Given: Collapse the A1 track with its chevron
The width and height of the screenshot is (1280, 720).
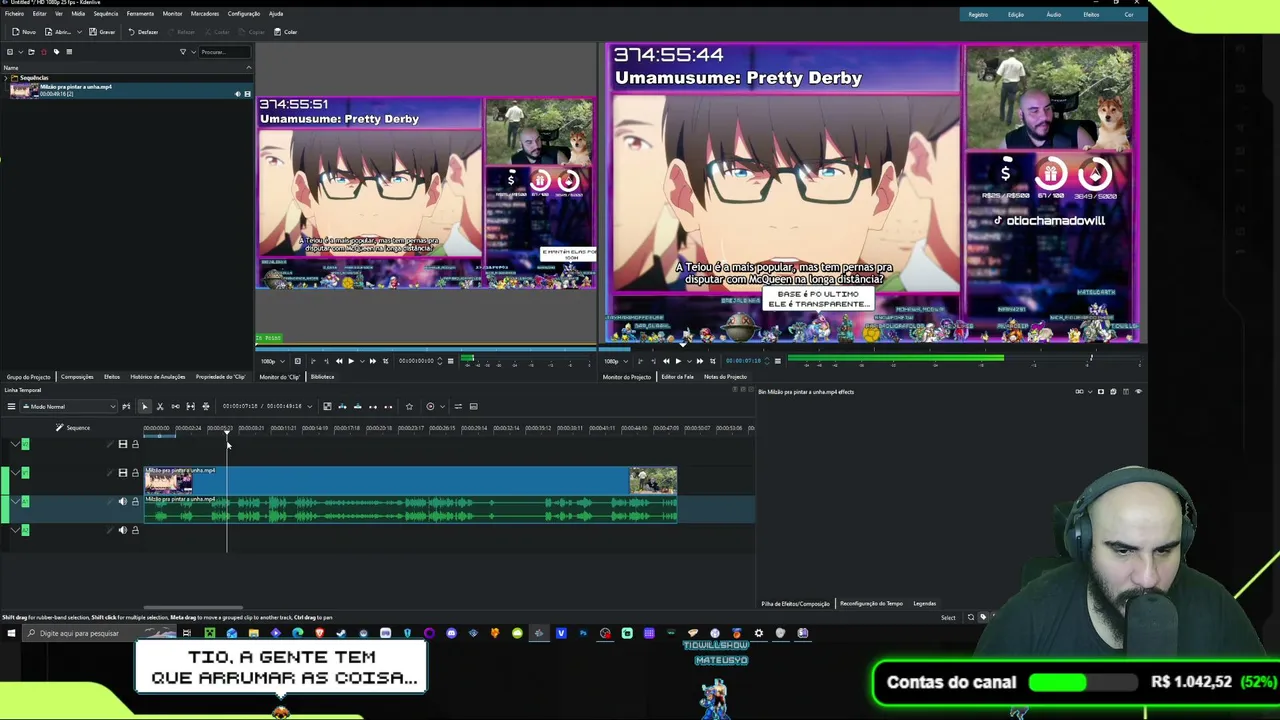Looking at the screenshot, I should coord(14,502).
